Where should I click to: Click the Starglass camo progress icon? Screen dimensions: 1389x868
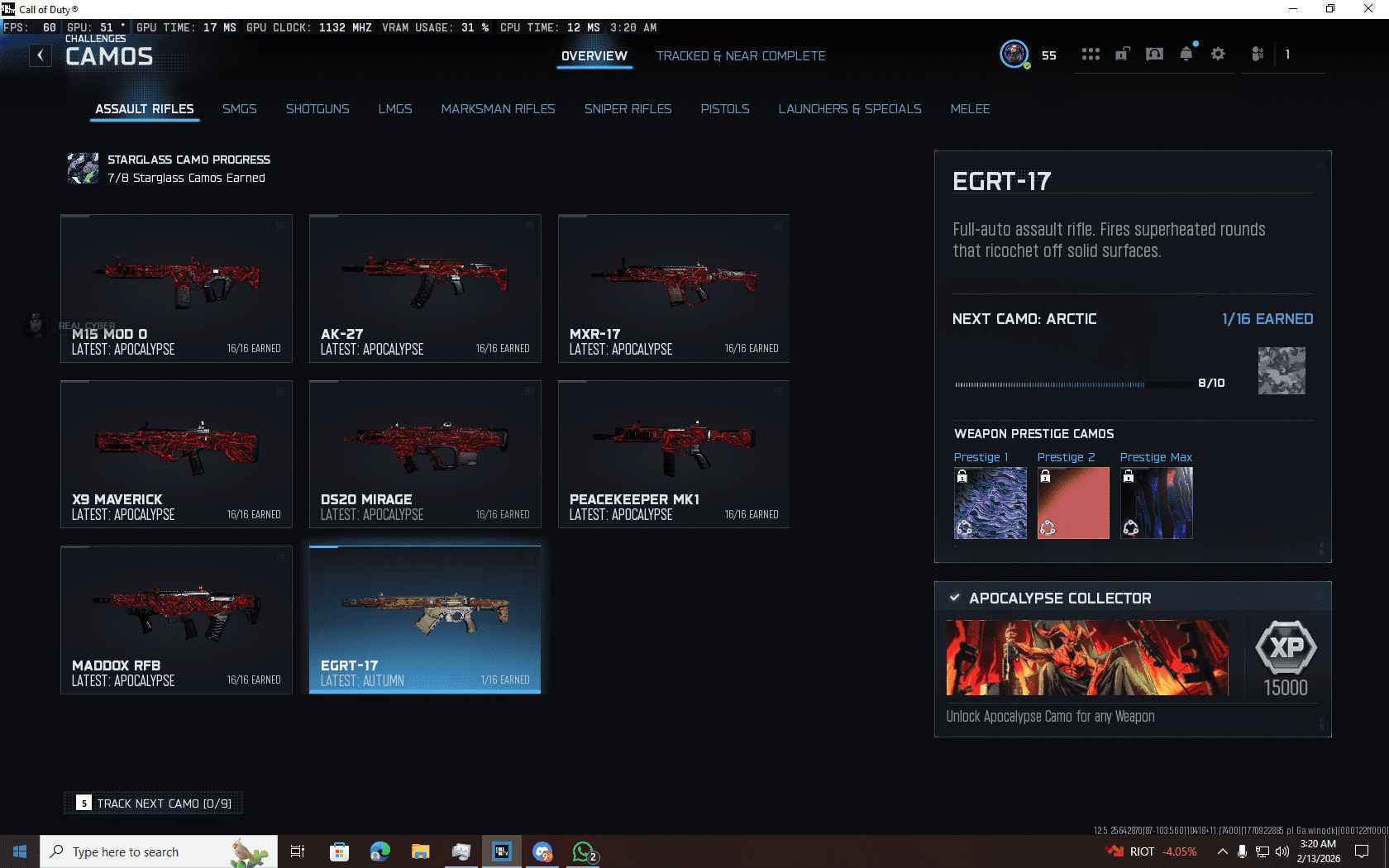click(83, 168)
